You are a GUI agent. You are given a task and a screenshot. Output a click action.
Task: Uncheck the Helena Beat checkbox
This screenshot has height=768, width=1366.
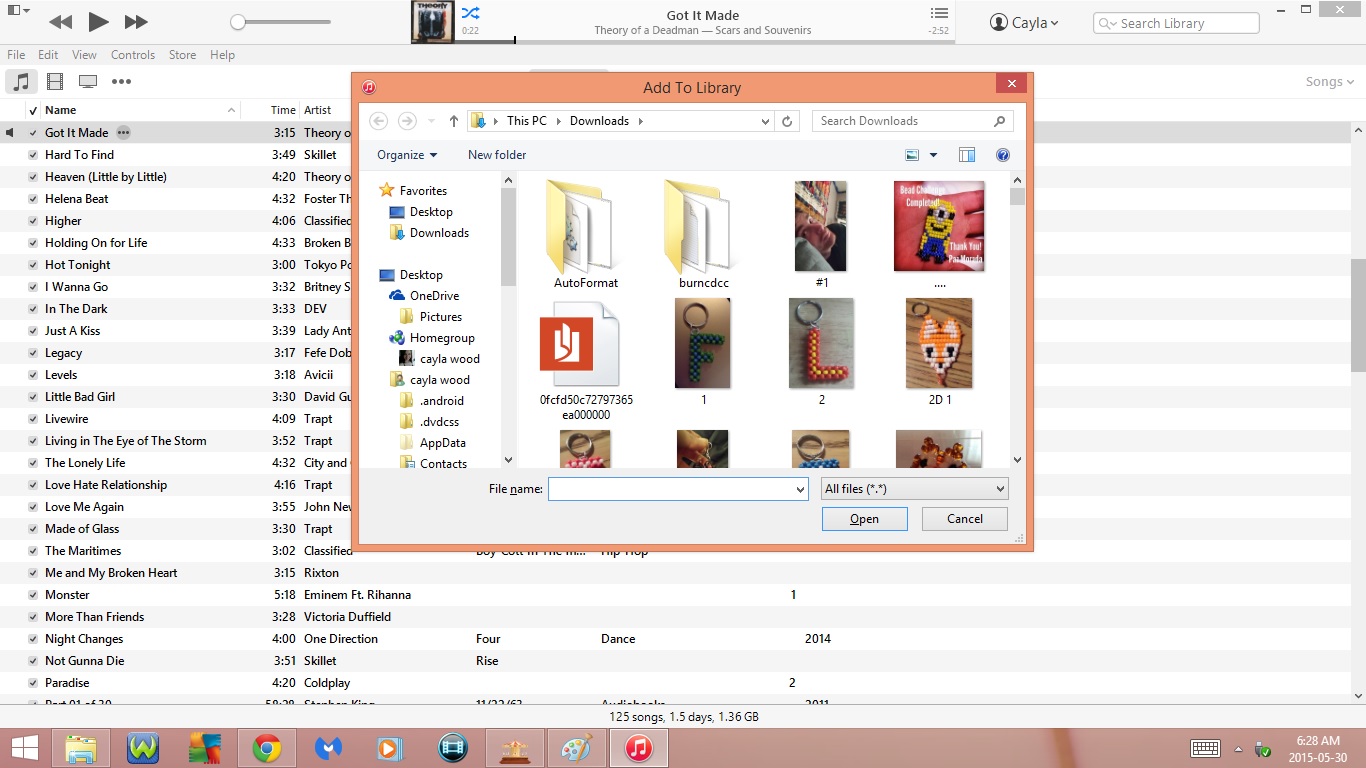coord(33,199)
